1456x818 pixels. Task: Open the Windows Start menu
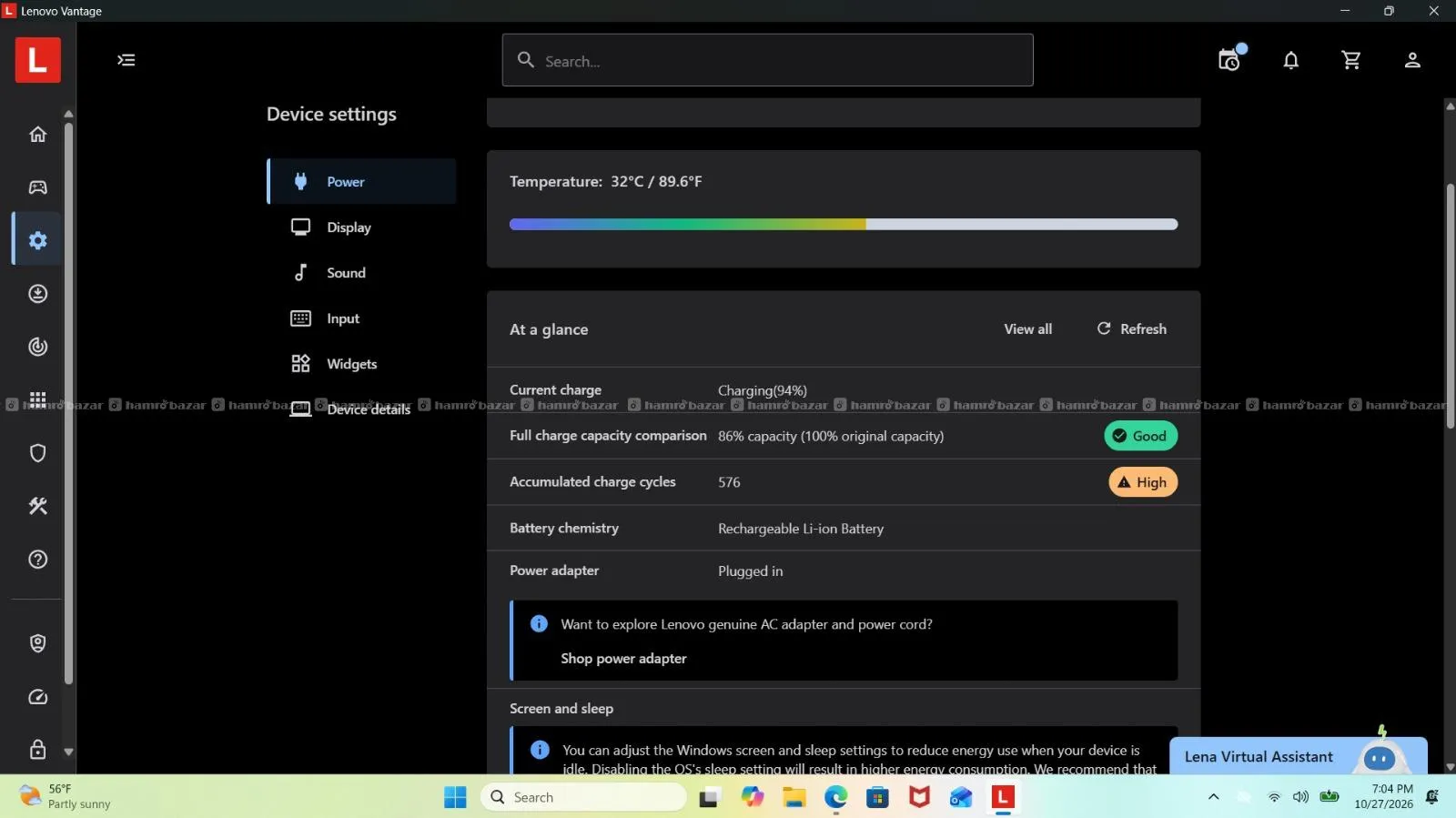pos(455,797)
